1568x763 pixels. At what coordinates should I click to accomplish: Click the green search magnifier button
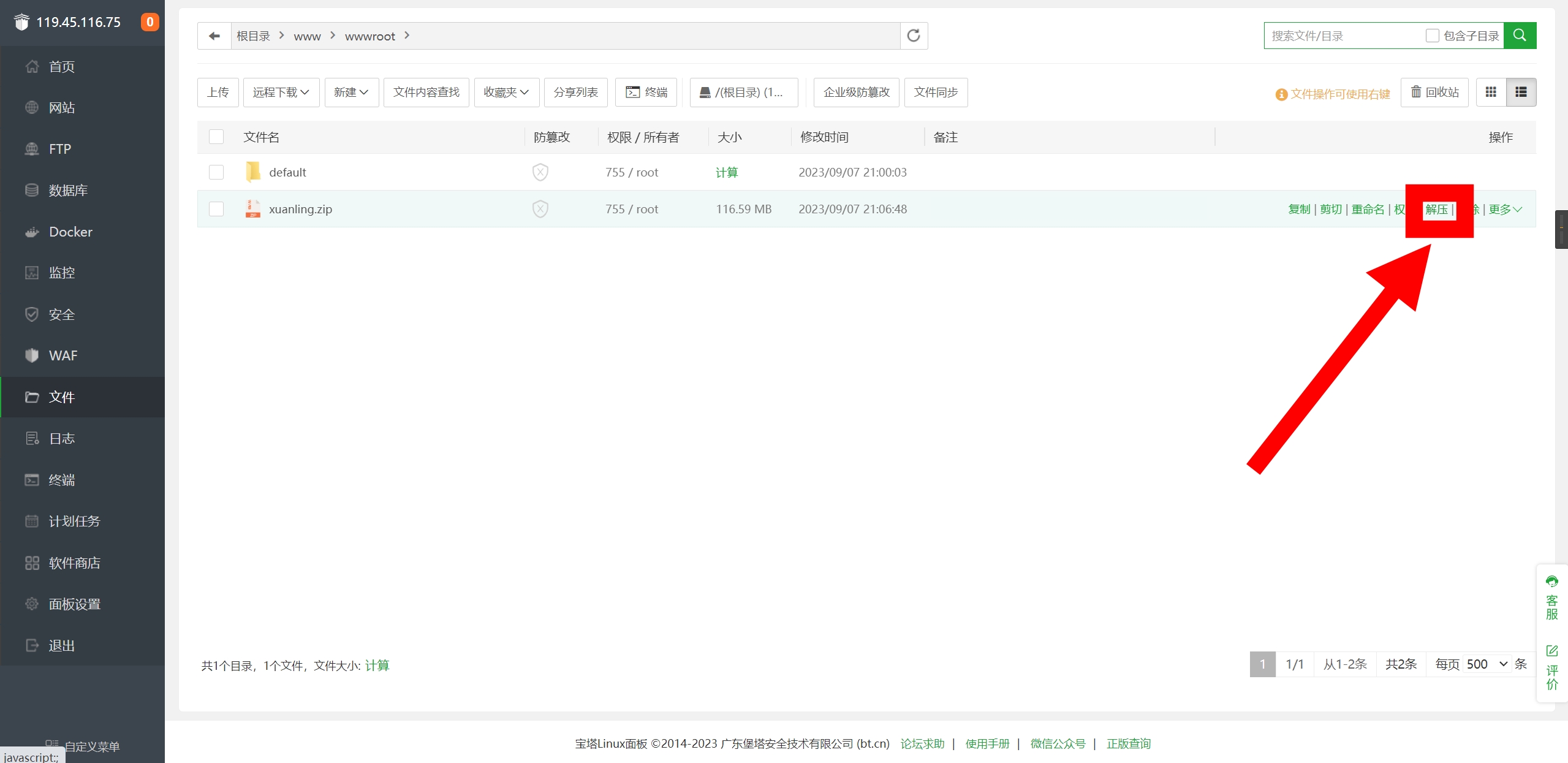pos(1519,36)
